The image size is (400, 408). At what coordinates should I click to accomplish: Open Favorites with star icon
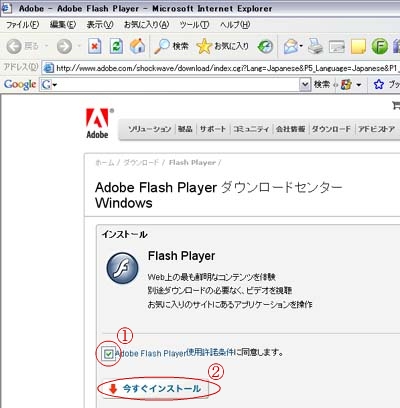coord(222,46)
